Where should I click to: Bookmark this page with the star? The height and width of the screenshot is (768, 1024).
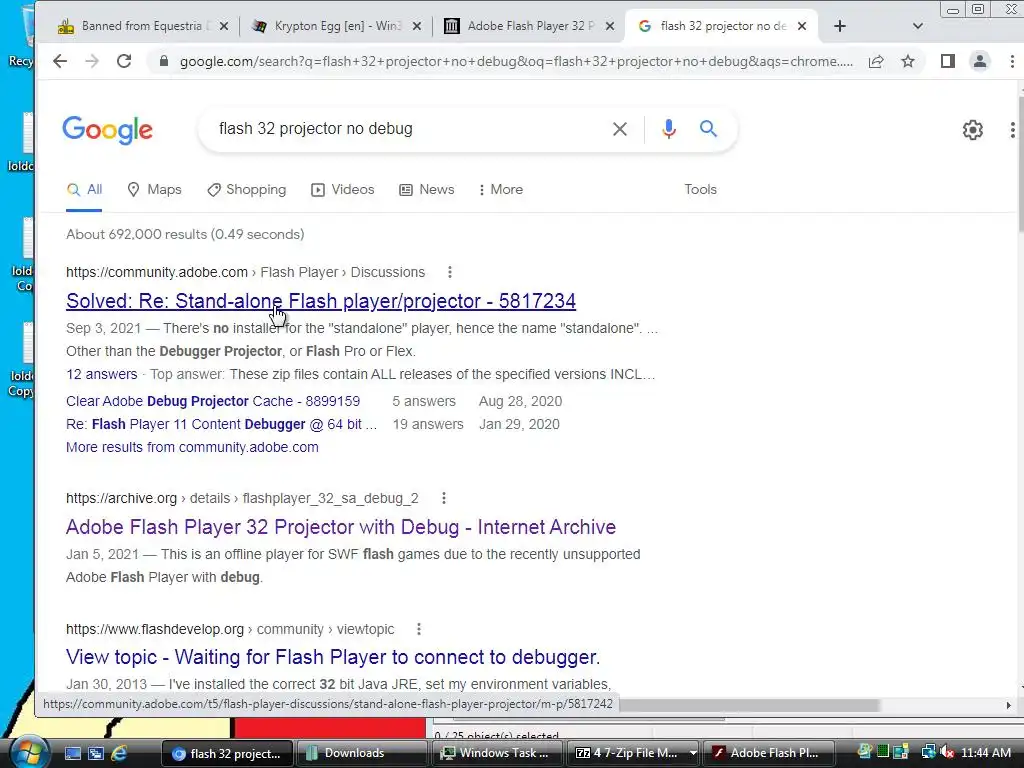click(x=908, y=61)
